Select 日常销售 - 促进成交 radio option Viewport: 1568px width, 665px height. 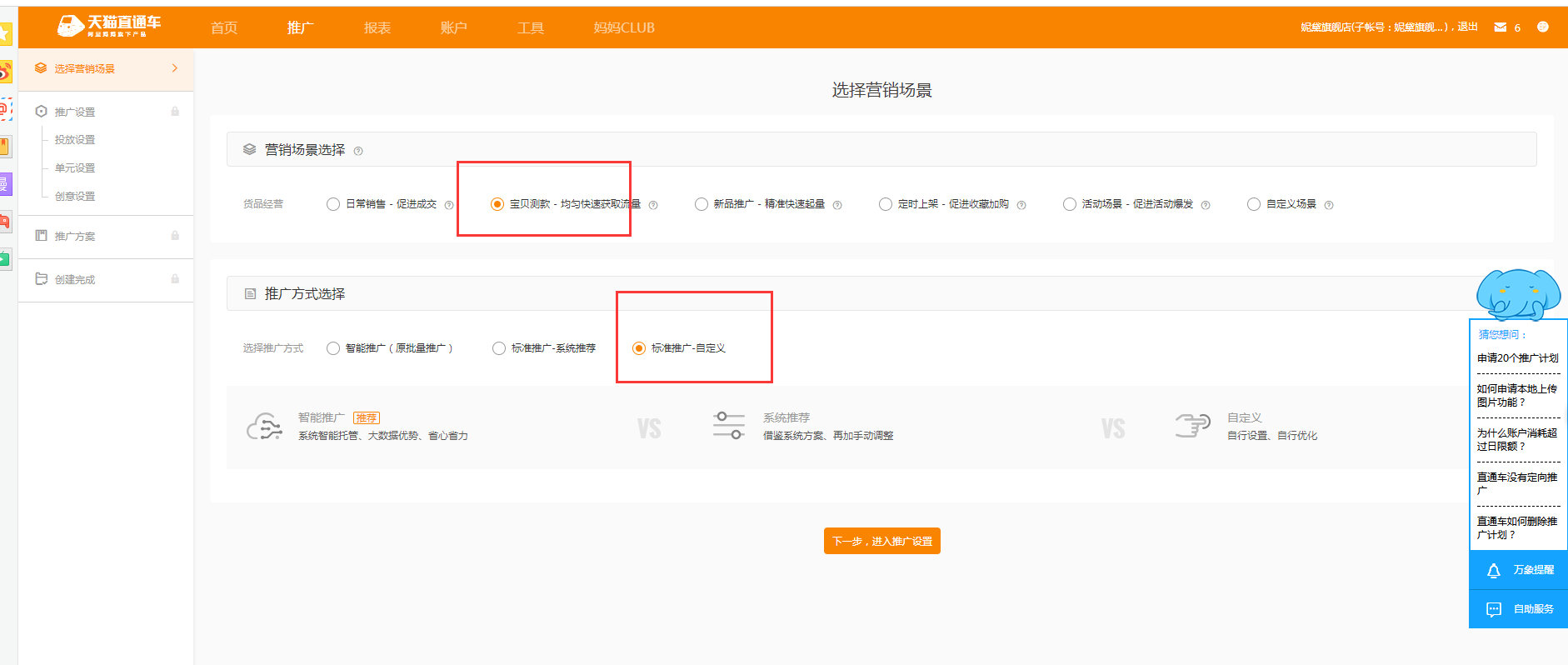tap(333, 204)
